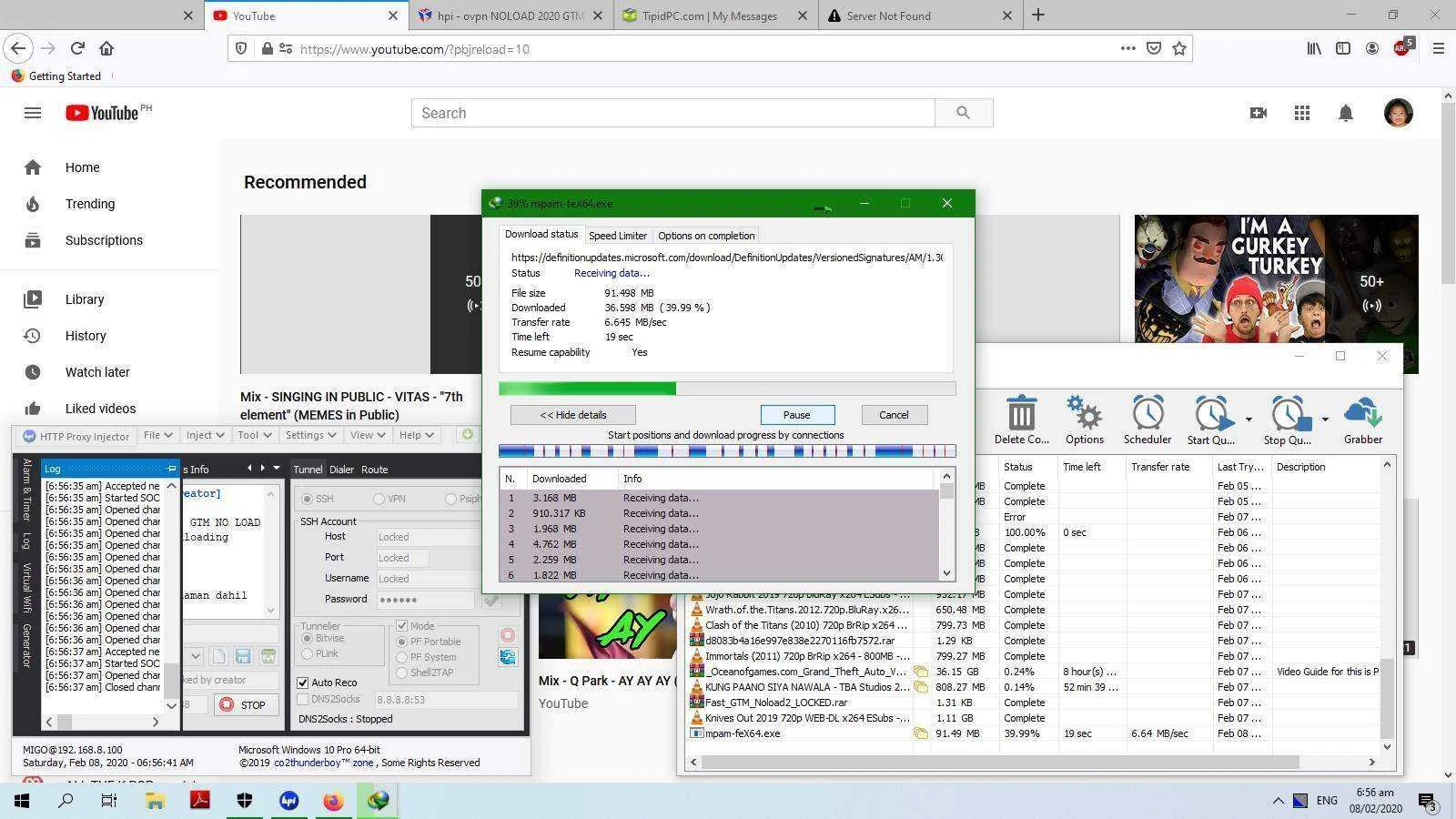1456x819 pixels.
Task: Click green power icon in HTTP Proxy Injector
Action: coord(468,435)
